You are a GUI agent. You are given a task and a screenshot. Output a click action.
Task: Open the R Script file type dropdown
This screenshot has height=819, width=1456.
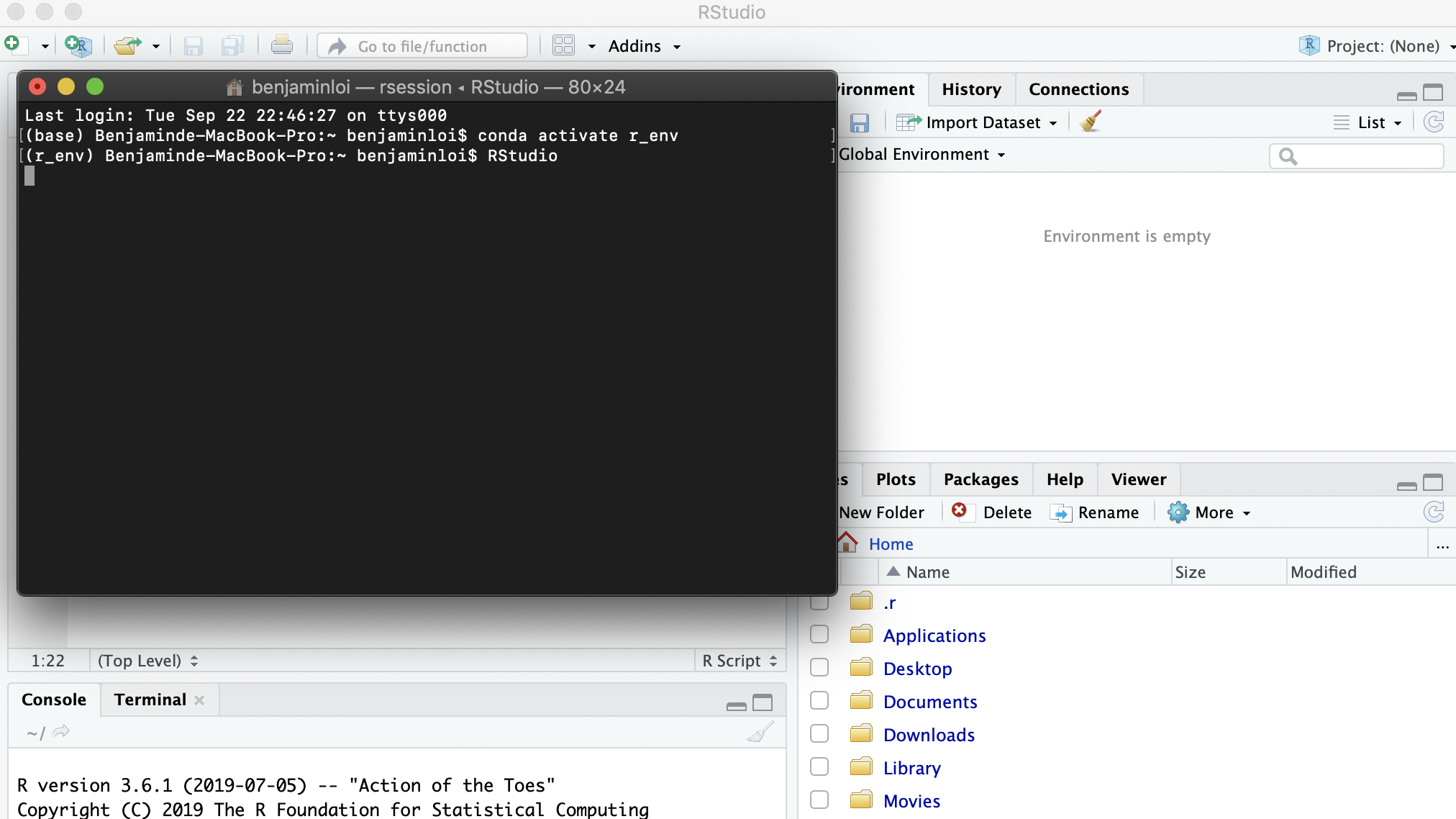click(x=740, y=661)
